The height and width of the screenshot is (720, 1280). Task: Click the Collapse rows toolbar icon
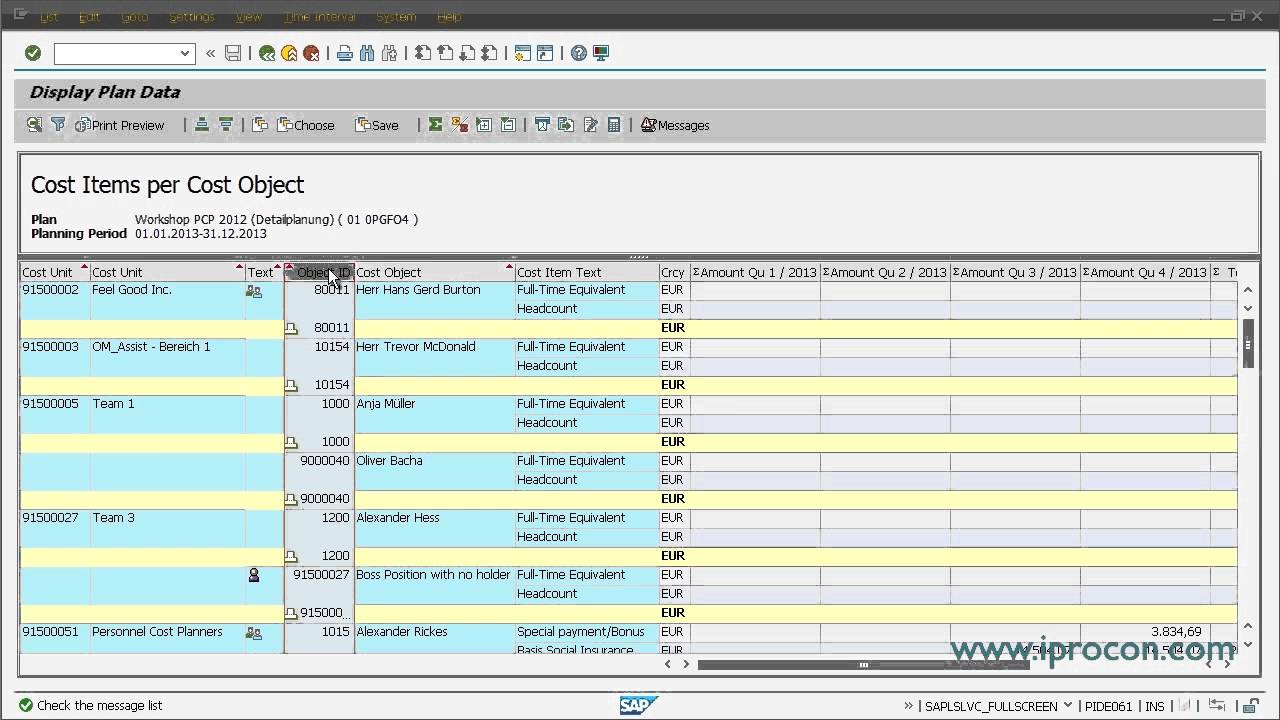508,125
